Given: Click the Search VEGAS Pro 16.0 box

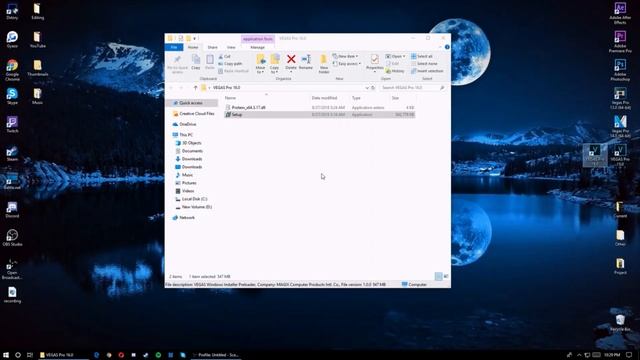Looking at the screenshot, I should click(x=412, y=88).
